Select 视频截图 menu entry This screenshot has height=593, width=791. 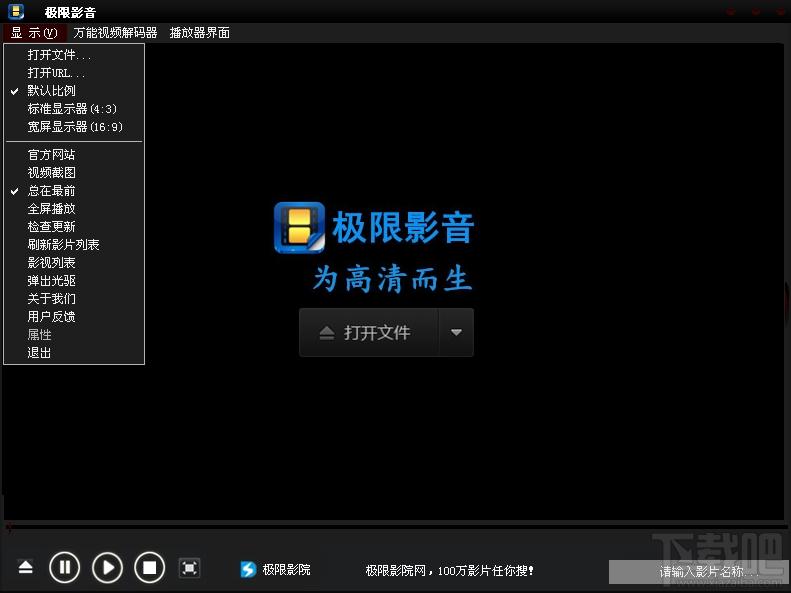point(74,172)
